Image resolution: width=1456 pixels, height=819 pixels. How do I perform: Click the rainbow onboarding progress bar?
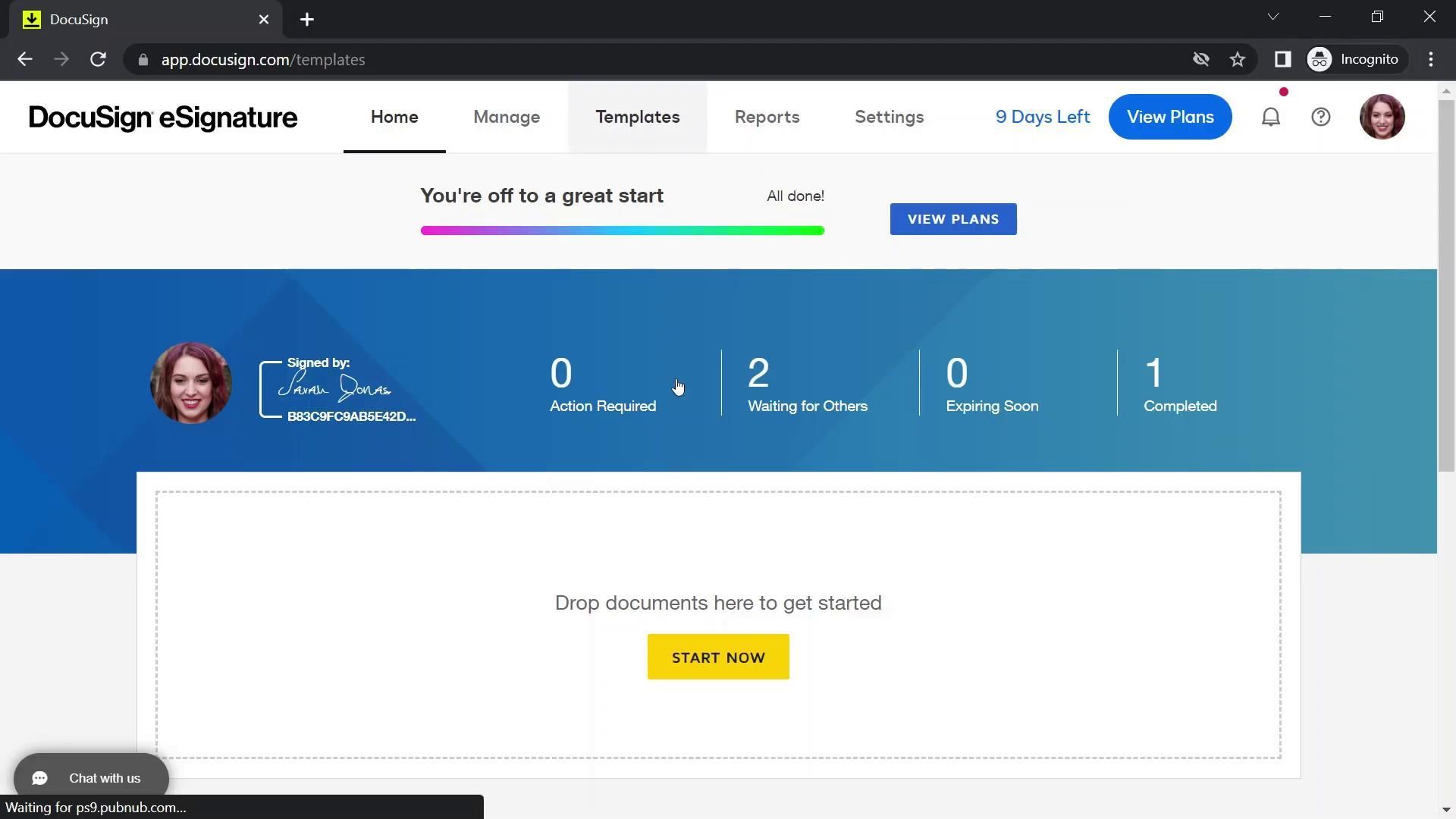pos(622,231)
